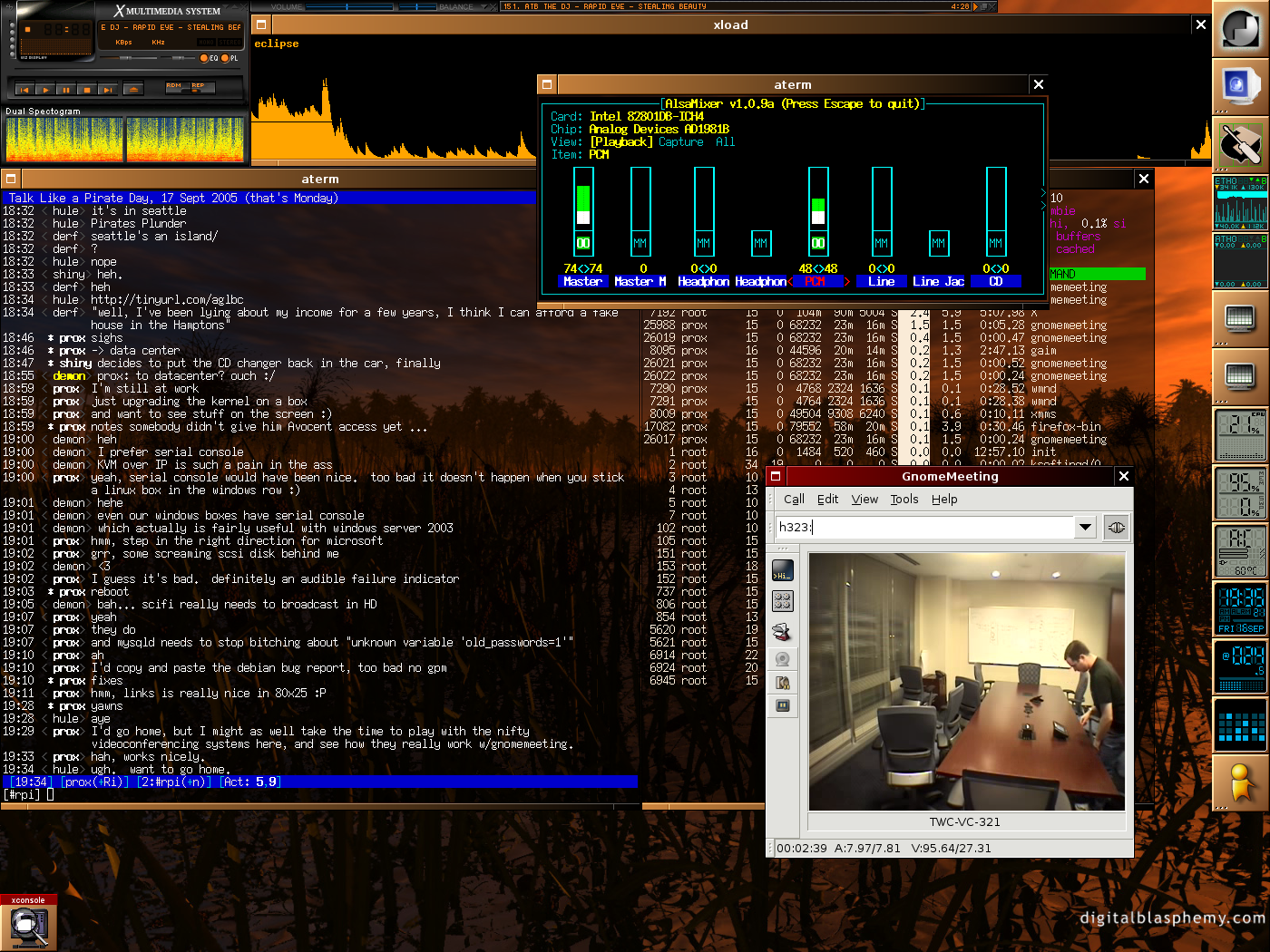Click the connect/call plug button in GnomeMeeting
This screenshot has width=1270, height=952.
pyautogui.click(x=1117, y=527)
